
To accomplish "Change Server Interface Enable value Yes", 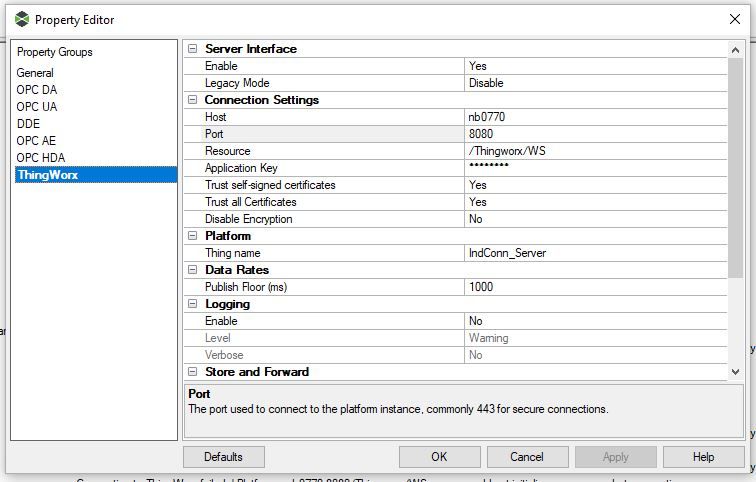I will point(595,66).
